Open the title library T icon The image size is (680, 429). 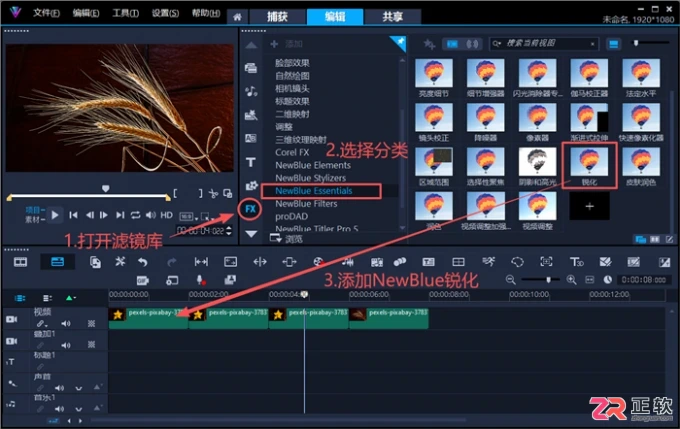pyautogui.click(x=251, y=162)
